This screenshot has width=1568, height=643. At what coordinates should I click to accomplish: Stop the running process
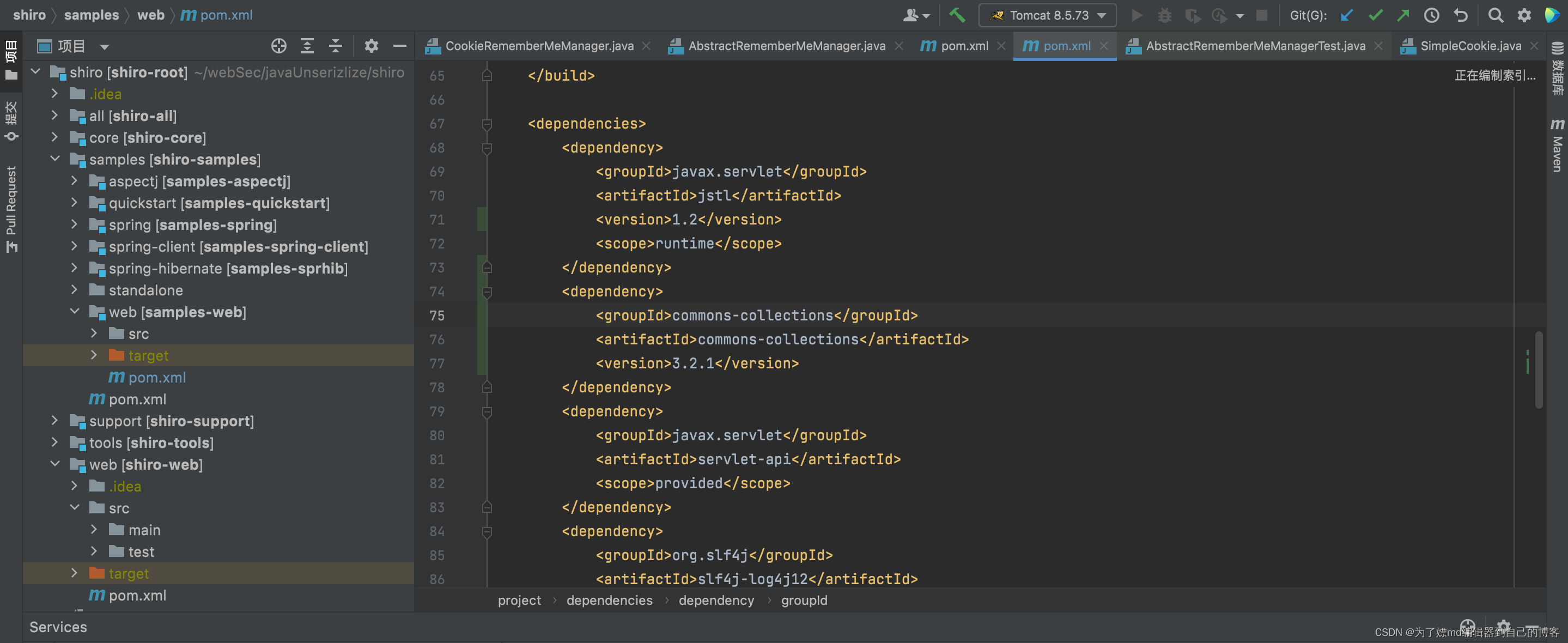tap(1262, 15)
